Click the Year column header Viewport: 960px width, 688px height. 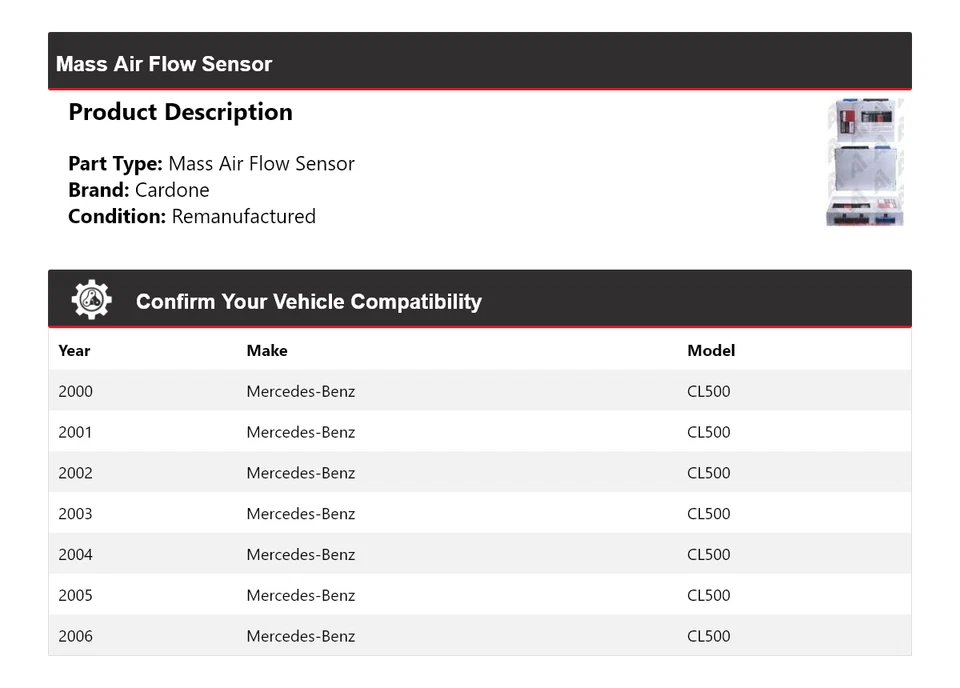click(x=74, y=351)
